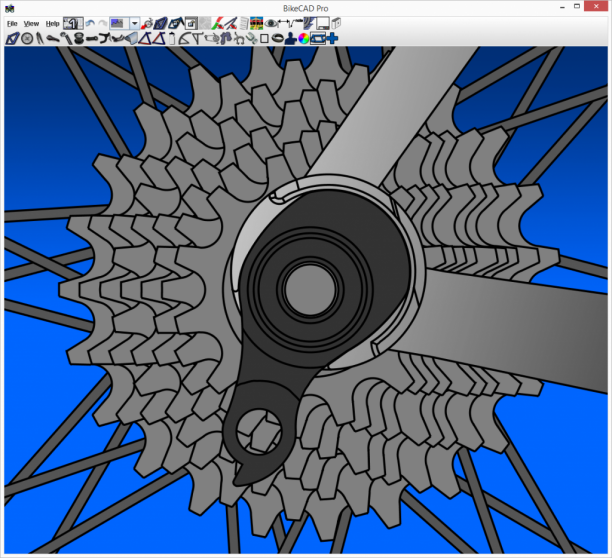
Task: Select the blue frame tool
Action: [12, 39]
